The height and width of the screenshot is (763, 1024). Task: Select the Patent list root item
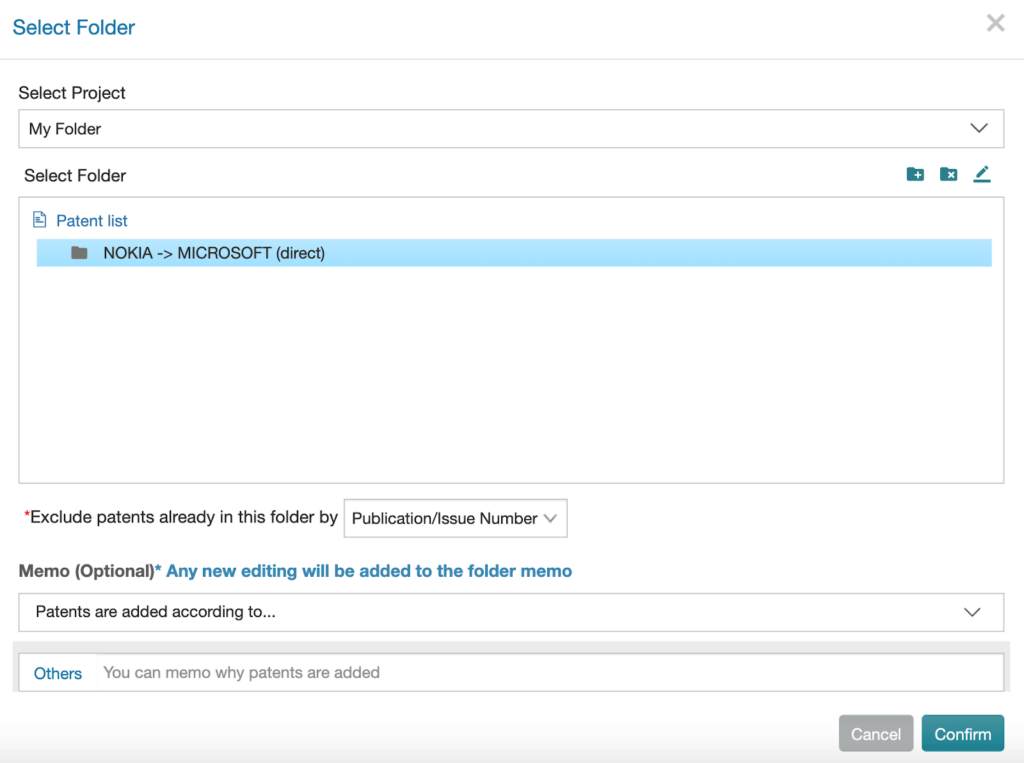(x=92, y=221)
